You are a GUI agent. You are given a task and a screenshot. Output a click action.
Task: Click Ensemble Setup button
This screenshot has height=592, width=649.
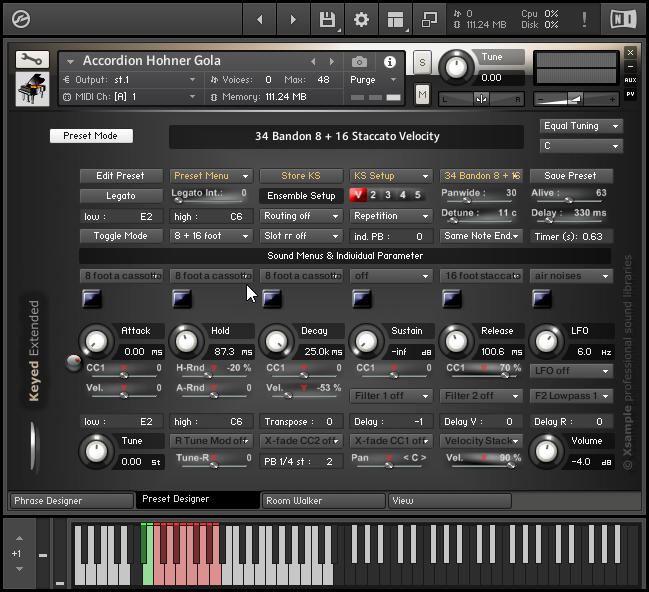(x=301, y=196)
